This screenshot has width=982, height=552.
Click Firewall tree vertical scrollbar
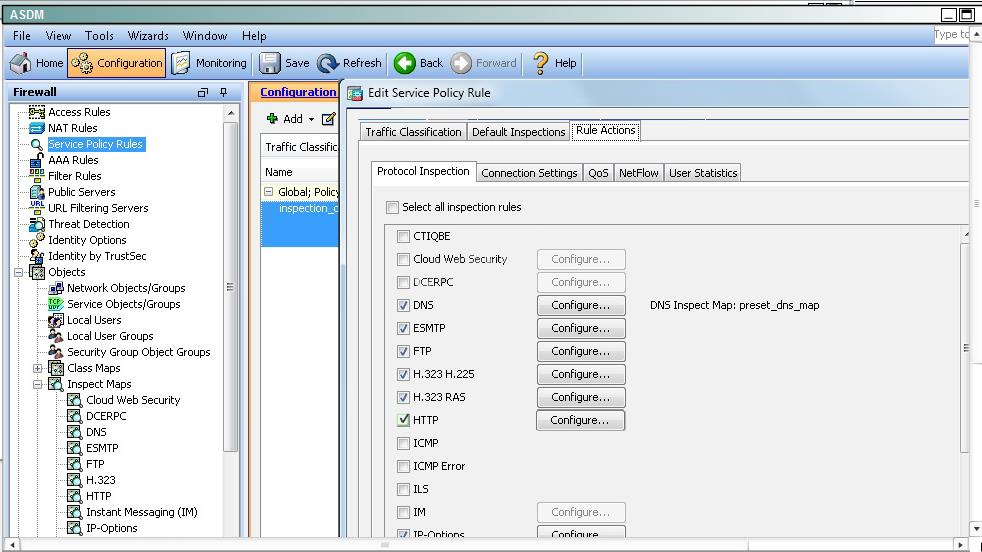pyautogui.click(x=230, y=287)
